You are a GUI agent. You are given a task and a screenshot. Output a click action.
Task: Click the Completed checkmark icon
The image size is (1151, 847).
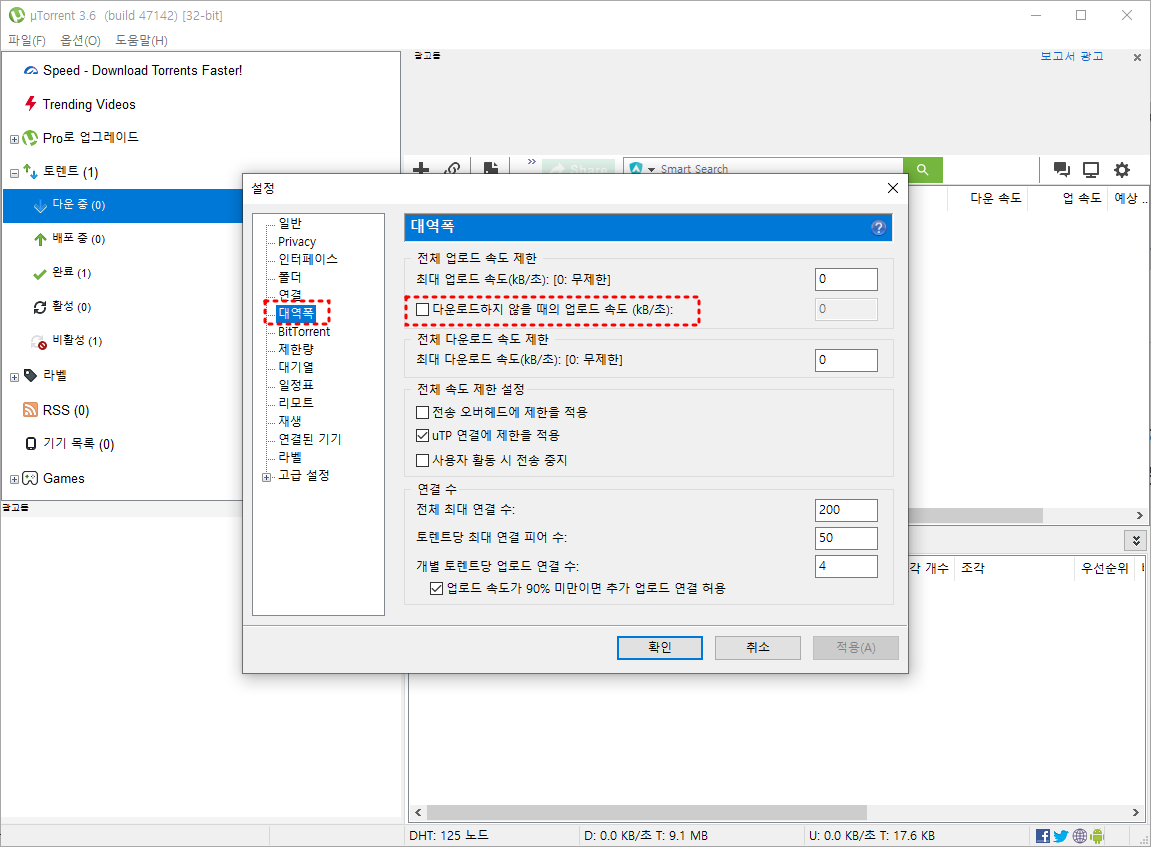[x=40, y=274]
